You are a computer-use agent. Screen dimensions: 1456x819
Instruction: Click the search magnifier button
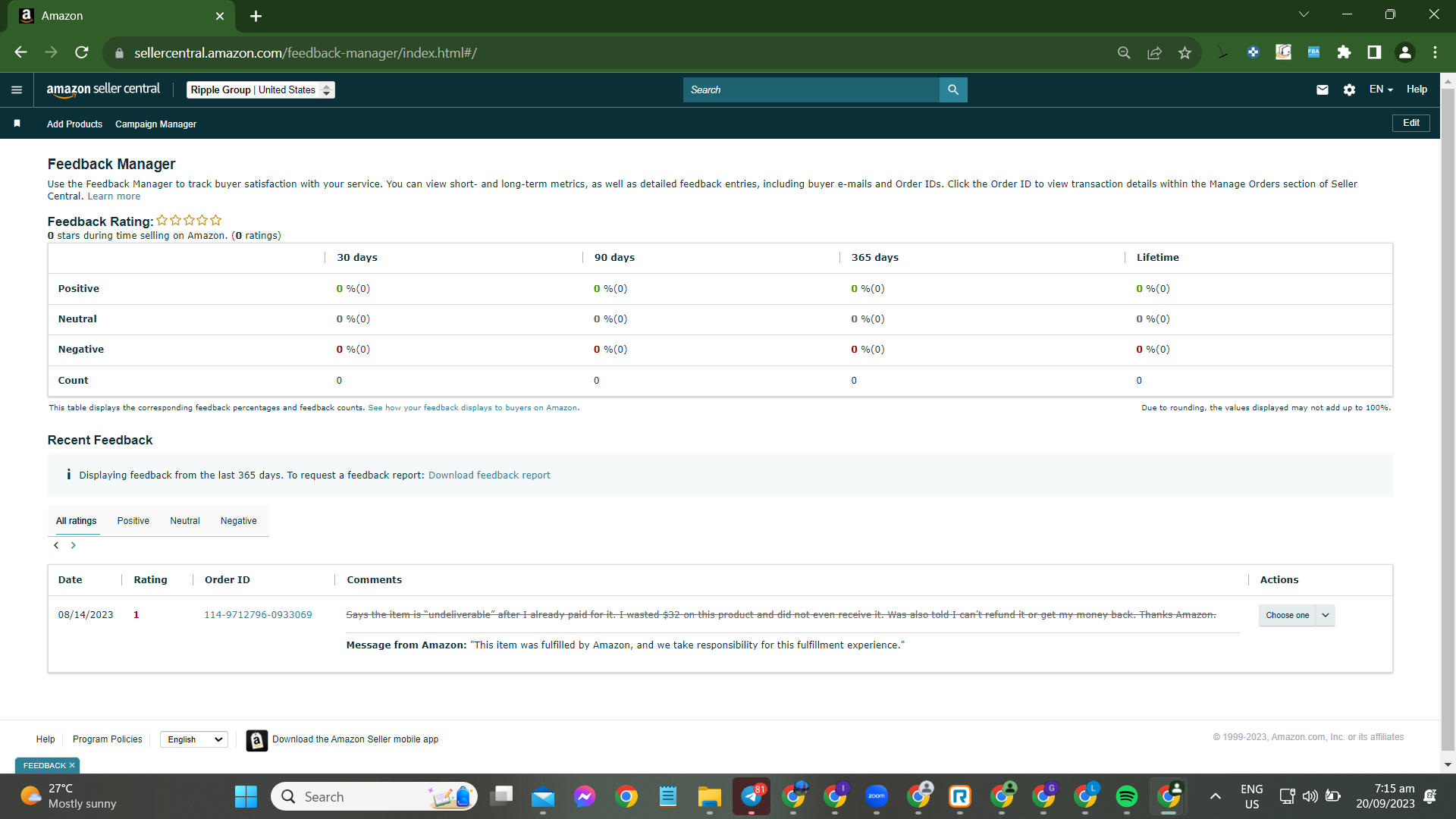[x=953, y=89]
